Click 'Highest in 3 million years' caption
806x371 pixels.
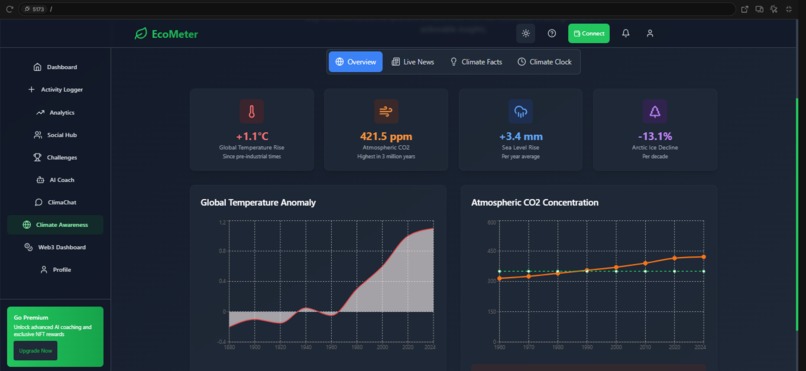click(x=386, y=156)
